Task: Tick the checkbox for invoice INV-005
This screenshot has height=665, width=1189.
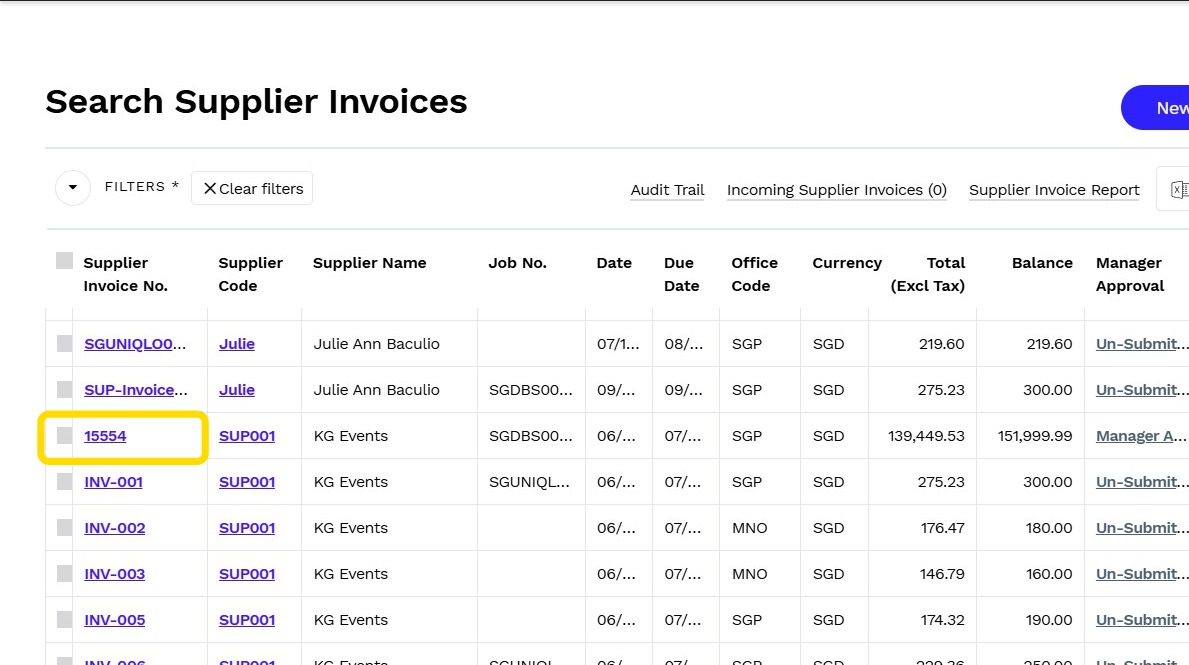Action: coord(64,620)
